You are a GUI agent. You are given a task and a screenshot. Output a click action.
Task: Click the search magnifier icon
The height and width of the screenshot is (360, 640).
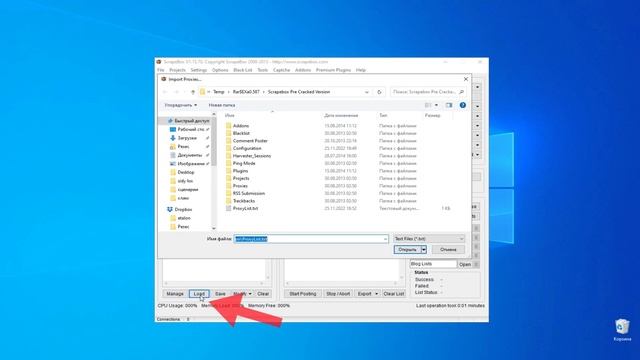click(462, 92)
